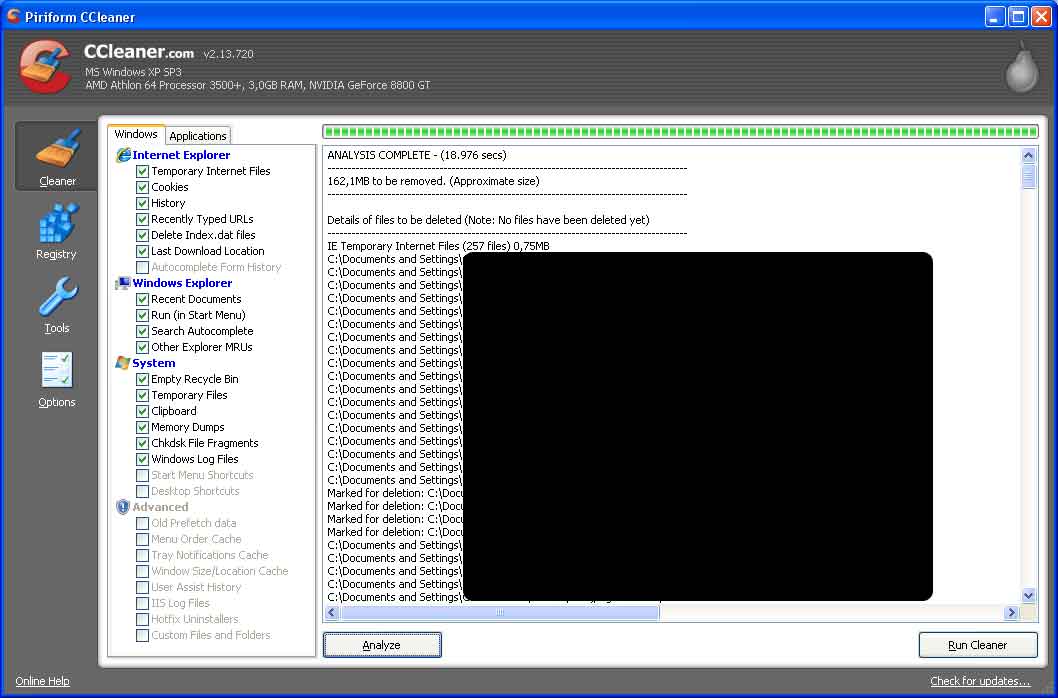Viewport: 1058px width, 698px height.
Task: Click the Piriform pear icon
Action: coord(1021,69)
